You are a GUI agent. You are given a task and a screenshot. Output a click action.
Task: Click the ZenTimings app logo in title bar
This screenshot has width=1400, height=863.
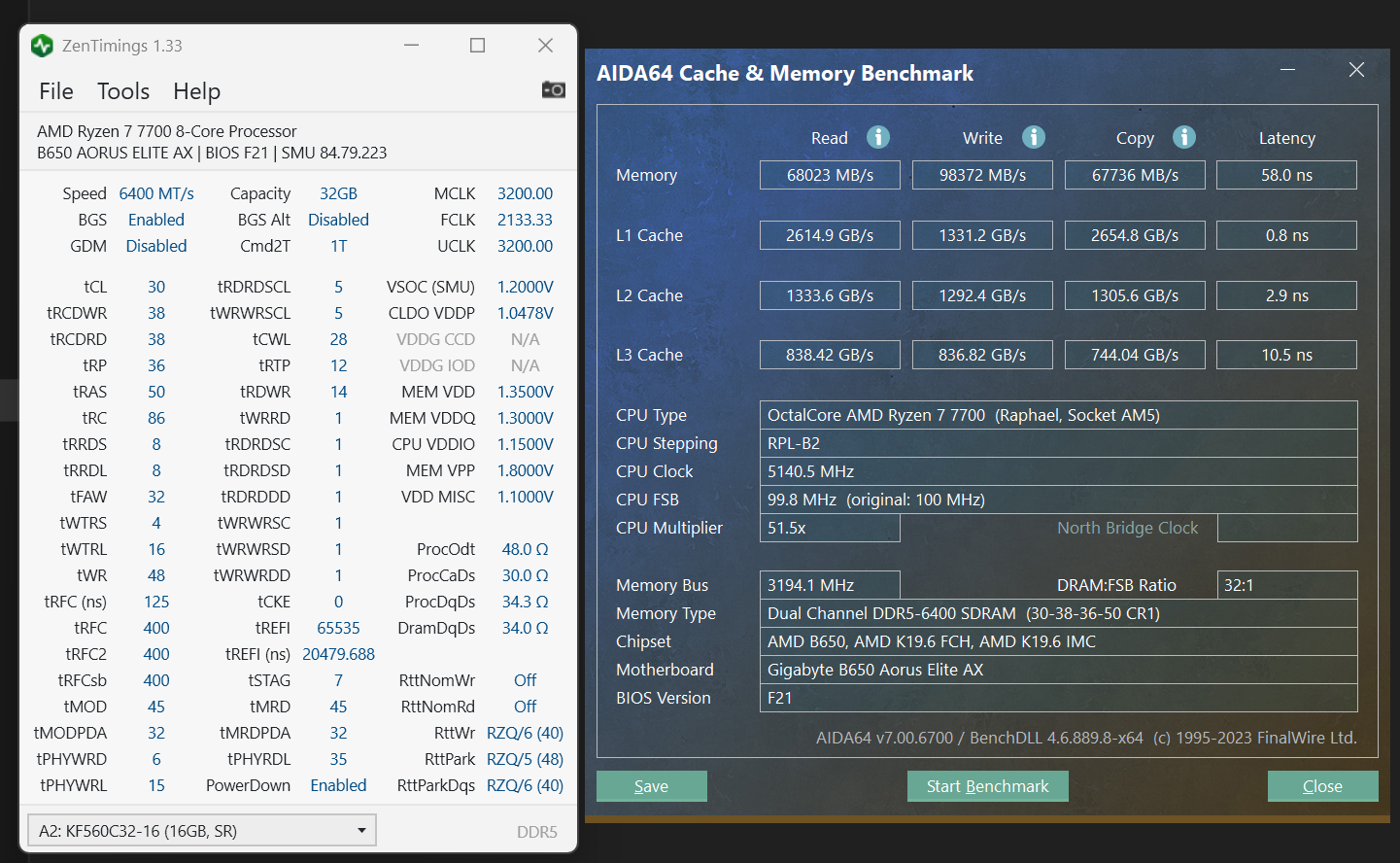(x=42, y=46)
